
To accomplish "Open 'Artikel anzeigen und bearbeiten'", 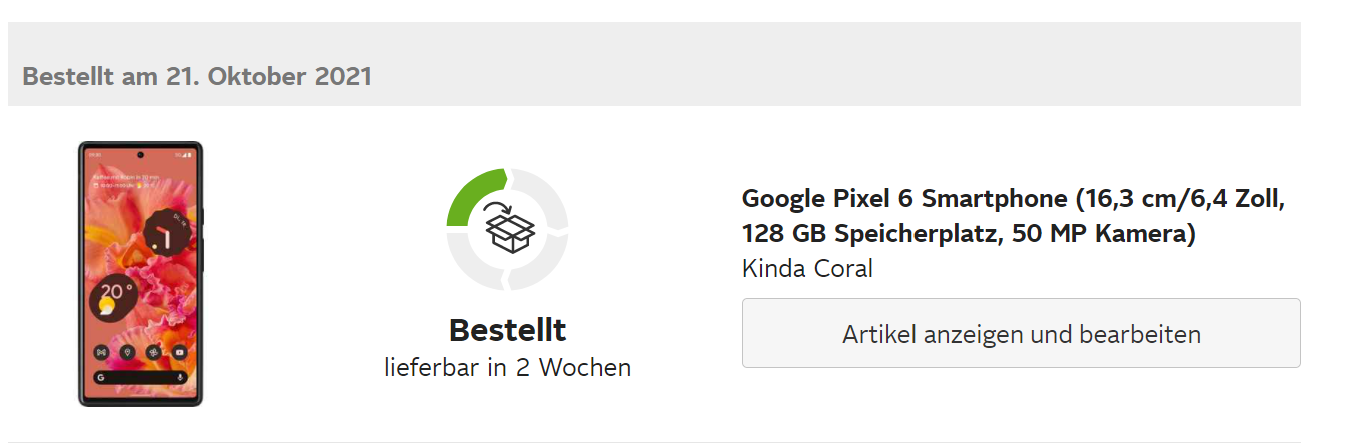I will (1021, 334).
